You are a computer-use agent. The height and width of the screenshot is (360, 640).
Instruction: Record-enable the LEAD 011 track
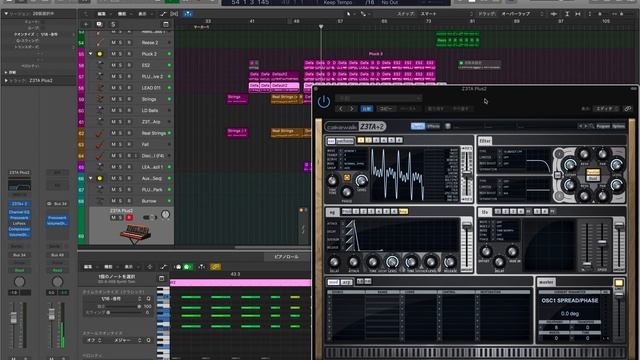pyautogui.click(x=129, y=88)
